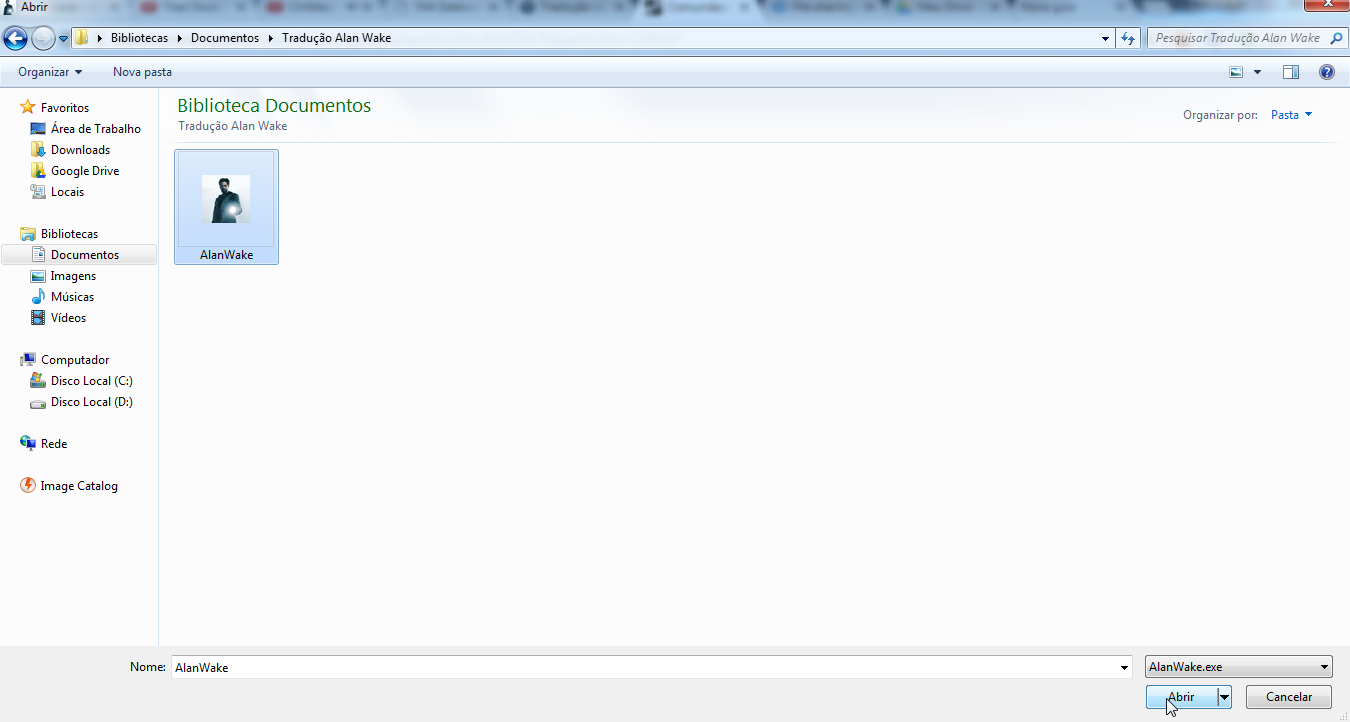This screenshot has height=722, width=1350.
Task: Open Google Drive in the sidebar
Action: 85,170
